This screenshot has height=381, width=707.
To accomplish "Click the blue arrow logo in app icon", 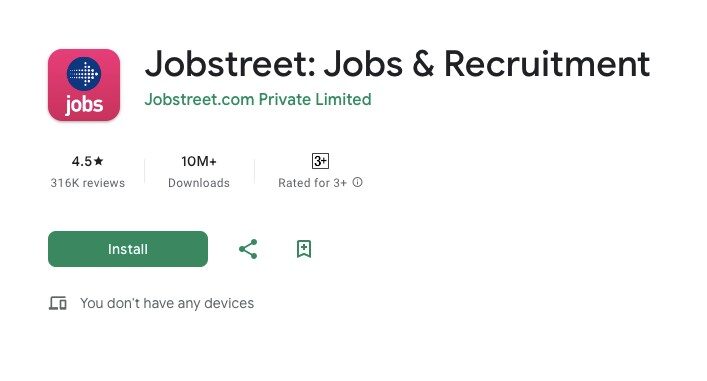I will coord(84,73).
